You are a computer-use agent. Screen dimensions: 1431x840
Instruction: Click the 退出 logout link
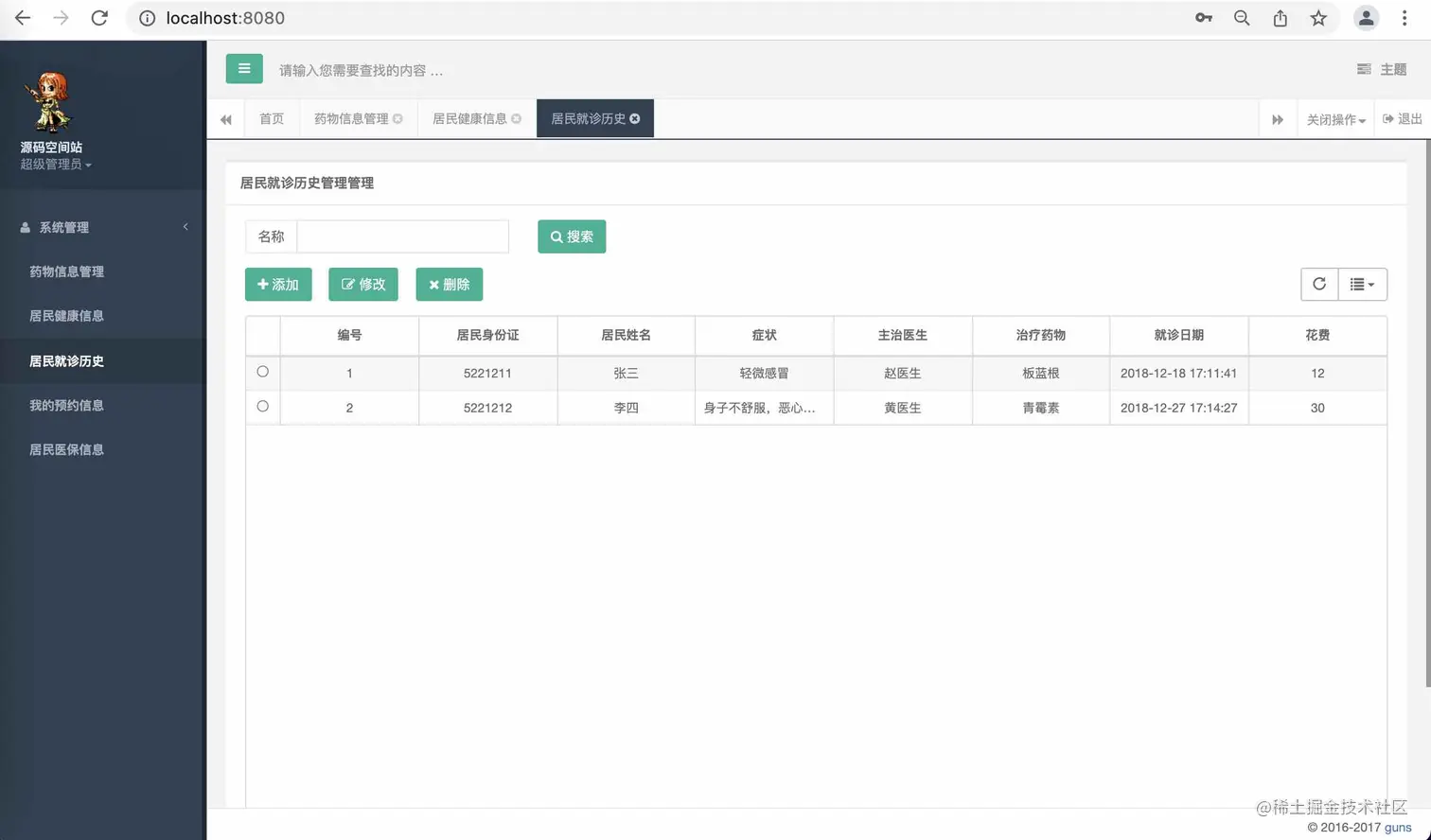coord(1403,119)
